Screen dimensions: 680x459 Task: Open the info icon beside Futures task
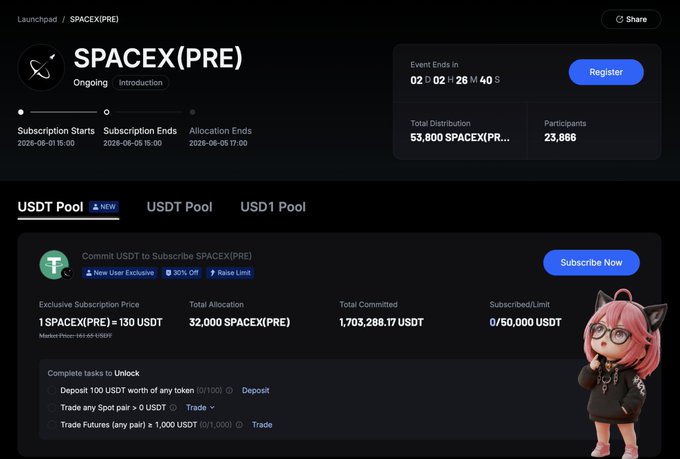click(x=239, y=425)
